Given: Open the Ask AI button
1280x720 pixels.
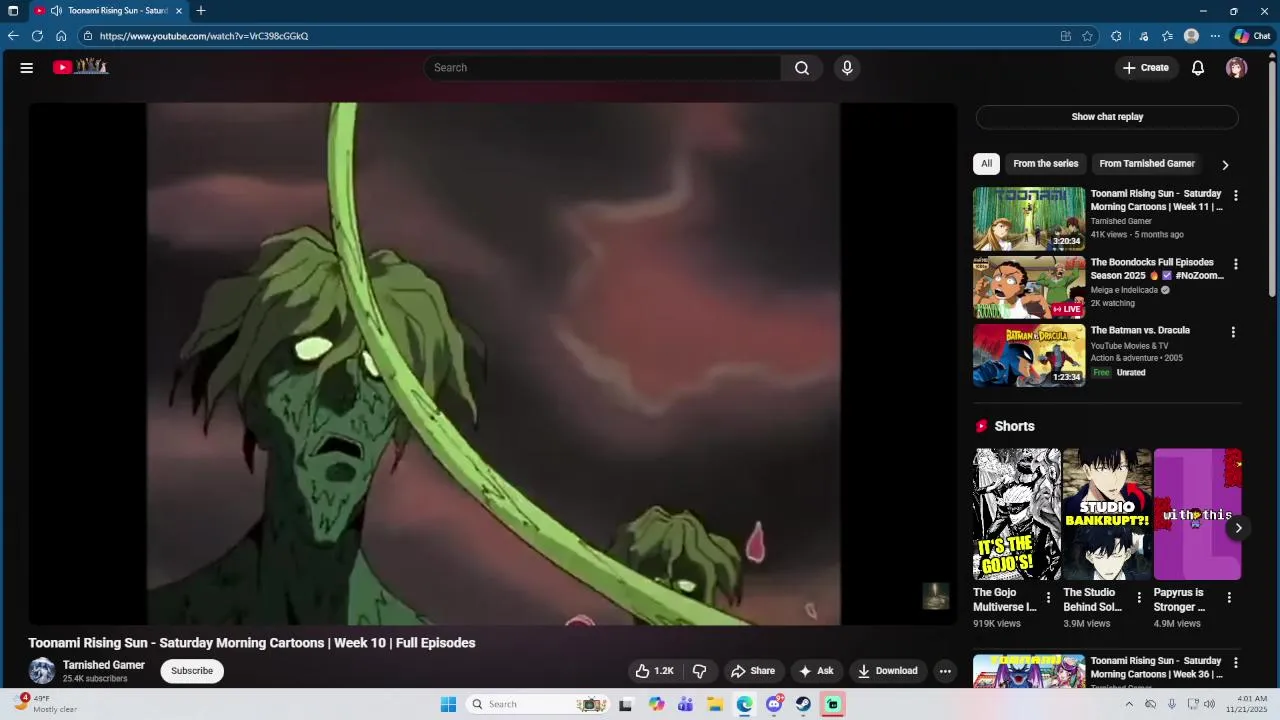Looking at the screenshot, I should point(816,671).
